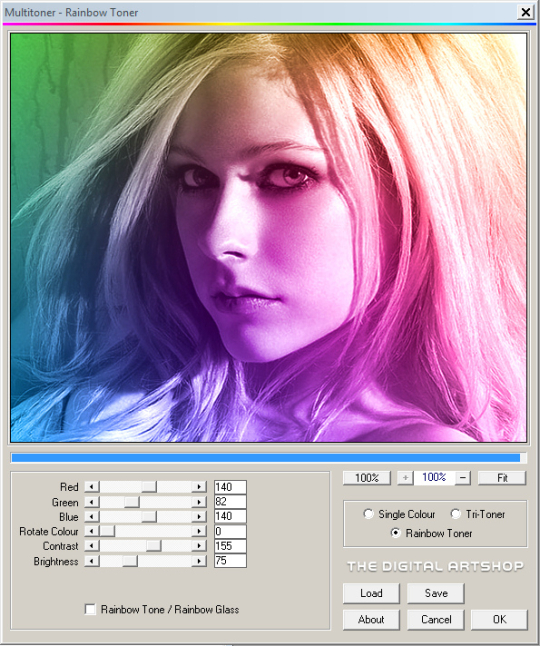Confirm with the OK button
This screenshot has height=646, width=540.
(x=500, y=619)
